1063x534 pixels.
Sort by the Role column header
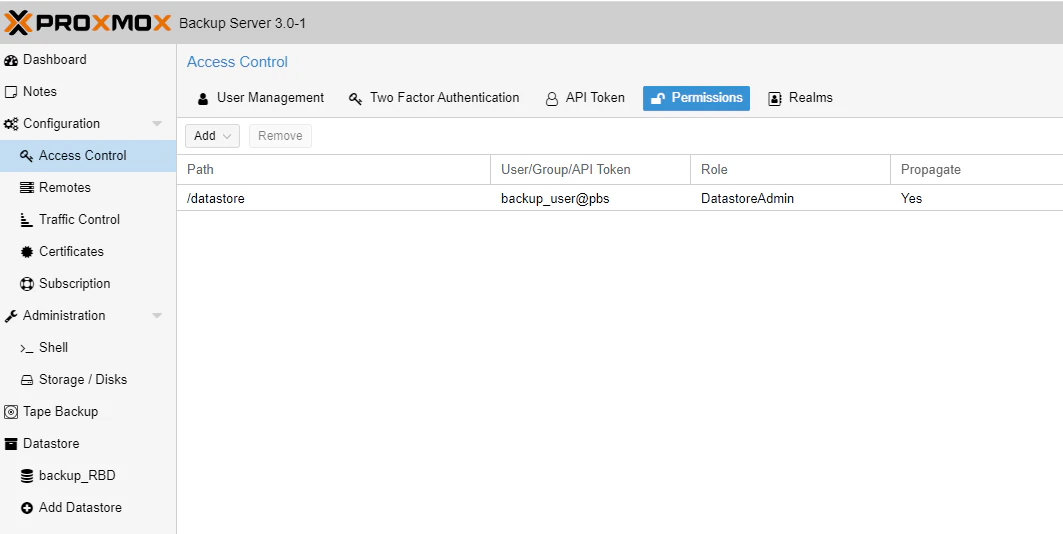[x=790, y=169]
